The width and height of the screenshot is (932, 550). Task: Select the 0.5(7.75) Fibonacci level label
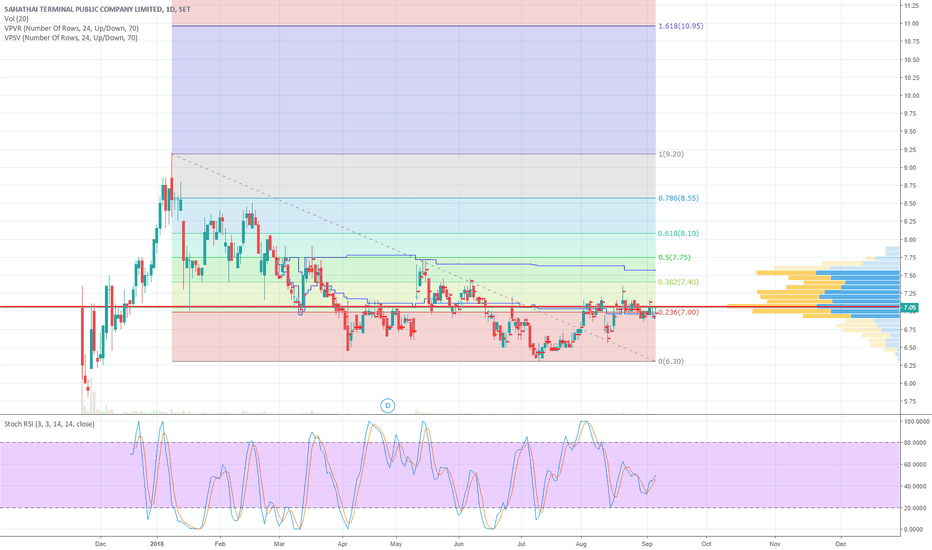click(x=674, y=257)
